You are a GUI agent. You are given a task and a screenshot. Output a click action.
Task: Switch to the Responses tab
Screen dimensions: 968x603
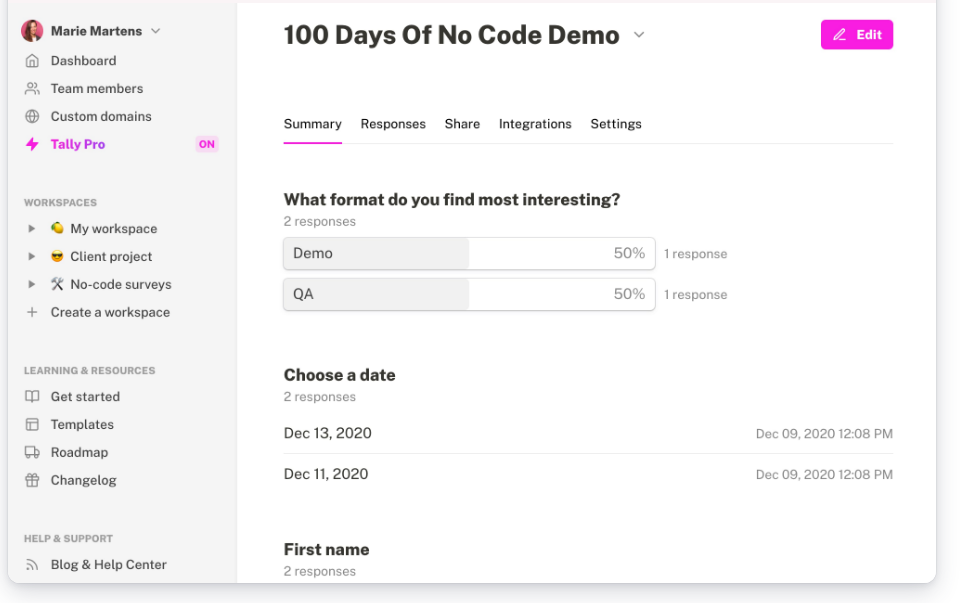pyautogui.click(x=393, y=124)
